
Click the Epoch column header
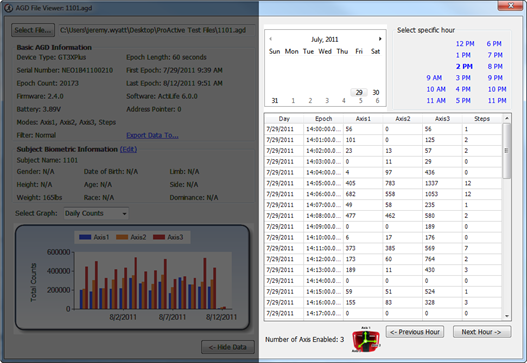pyautogui.click(x=323, y=119)
